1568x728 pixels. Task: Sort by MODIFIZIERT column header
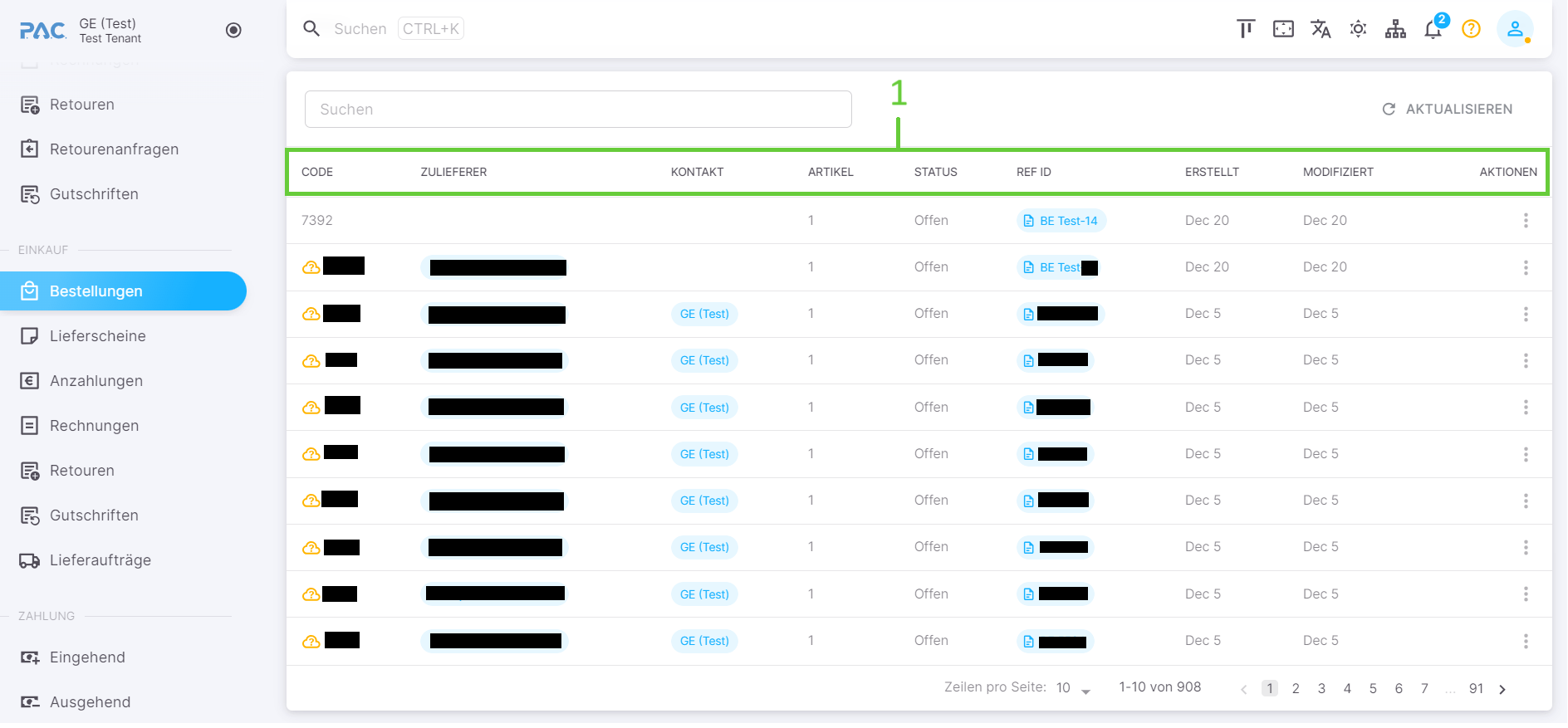[1338, 172]
